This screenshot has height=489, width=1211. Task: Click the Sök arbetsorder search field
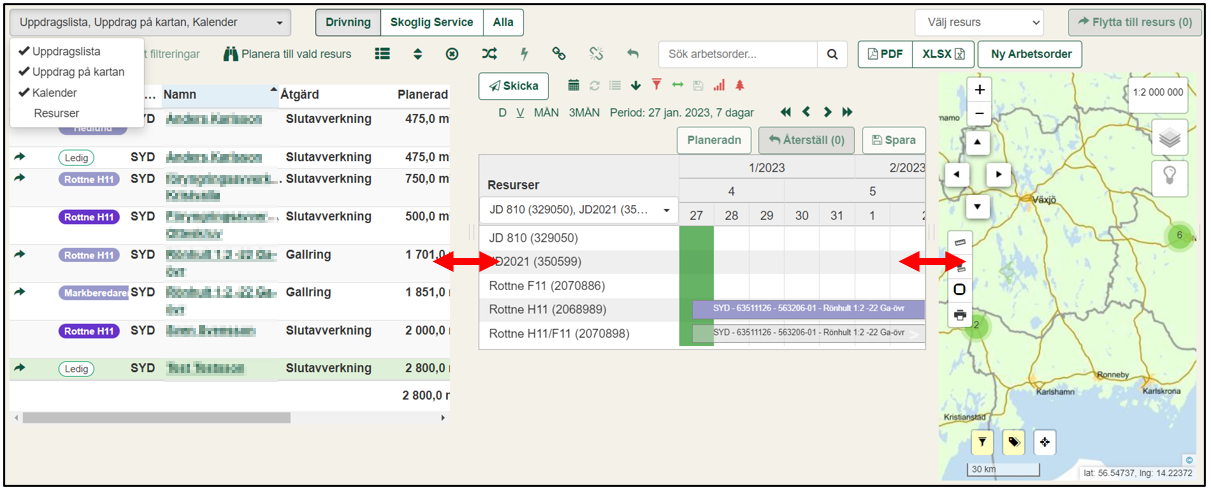tap(737, 54)
